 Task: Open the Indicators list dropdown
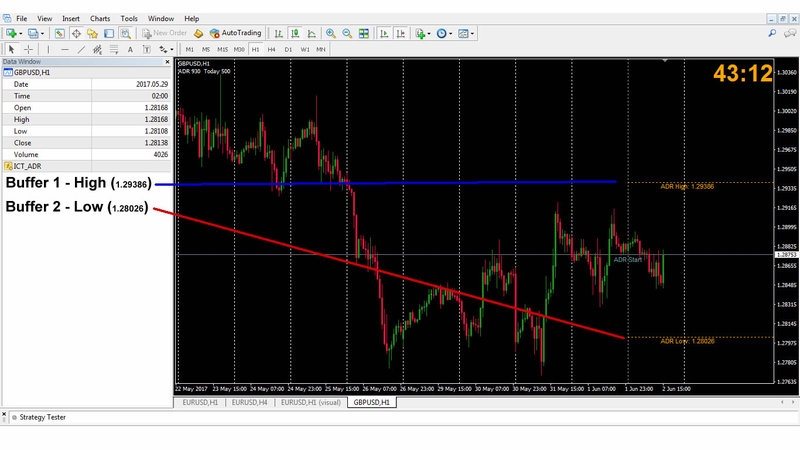423,33
